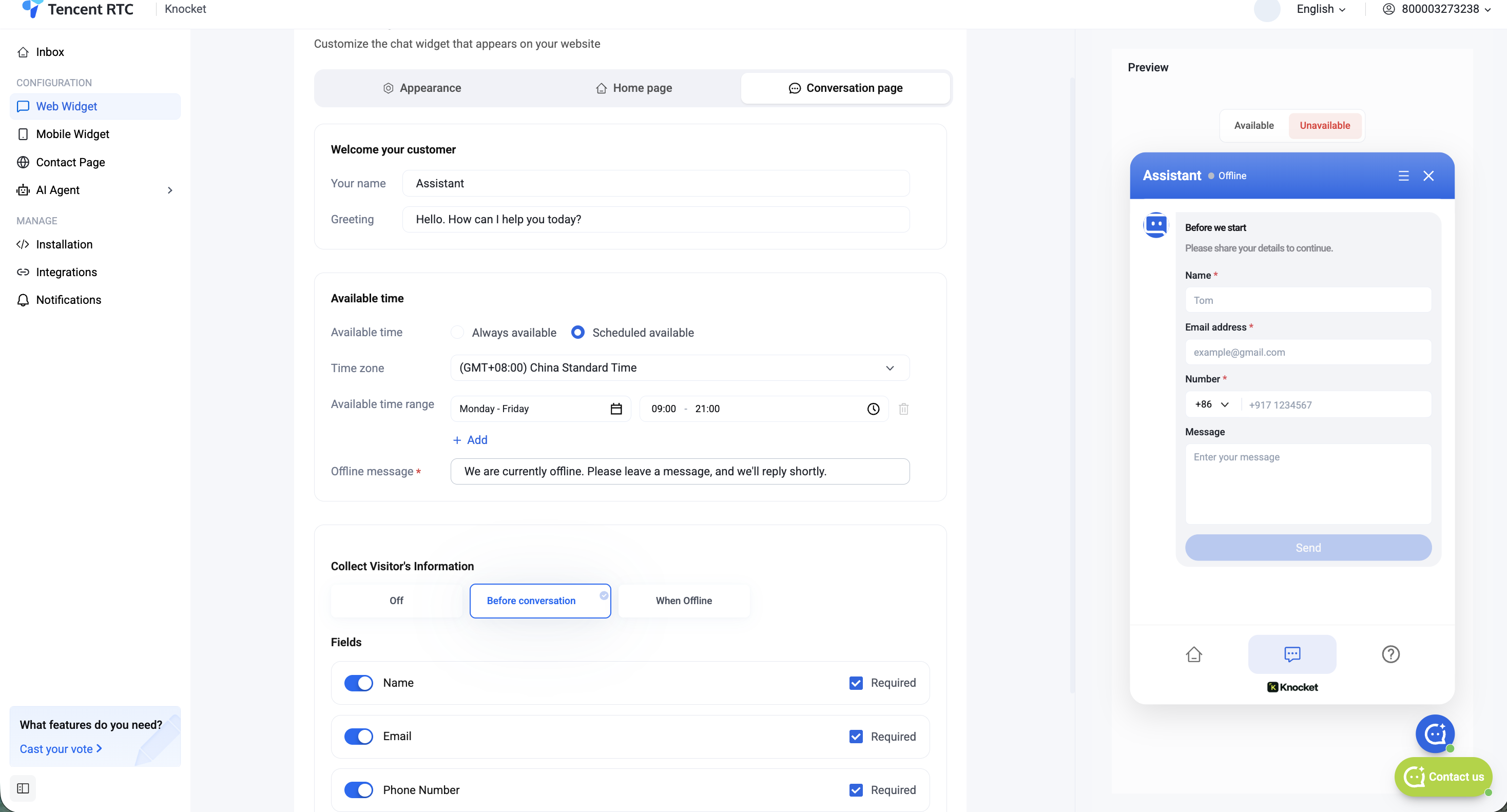Click the green Contact us button
Screen dimensions: 1507x812
tap(1443, 777)
